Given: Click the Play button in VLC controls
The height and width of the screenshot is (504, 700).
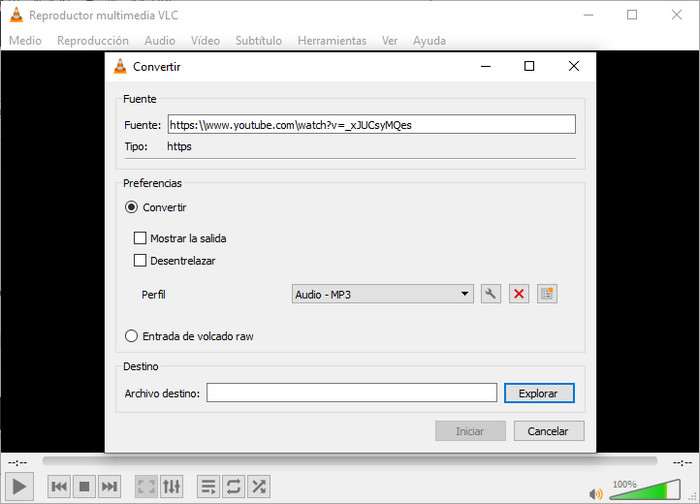Looking at the screenshot, I should (x=19, y=486).
